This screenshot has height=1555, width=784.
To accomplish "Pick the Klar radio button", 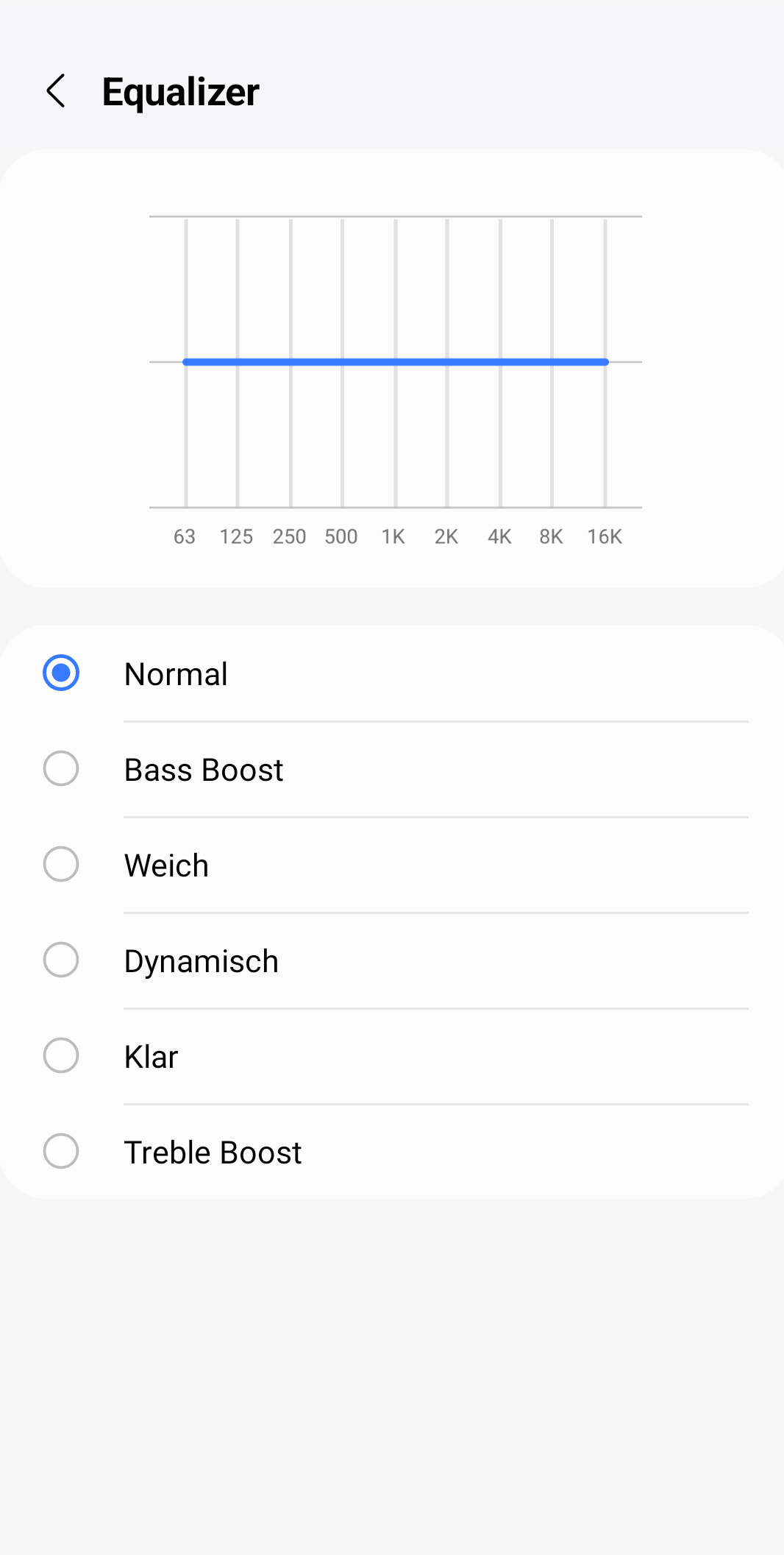I will pyautogui.click(x=61, y=1056).
